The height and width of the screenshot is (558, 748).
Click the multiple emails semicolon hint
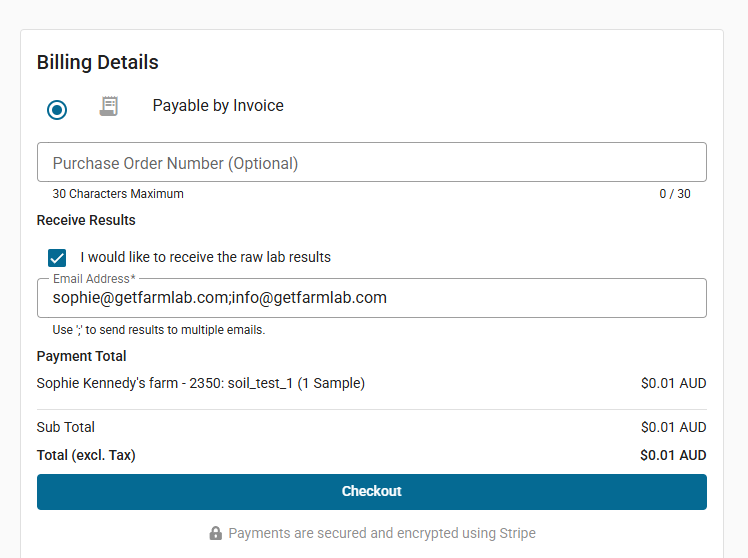tap(158, 330)
